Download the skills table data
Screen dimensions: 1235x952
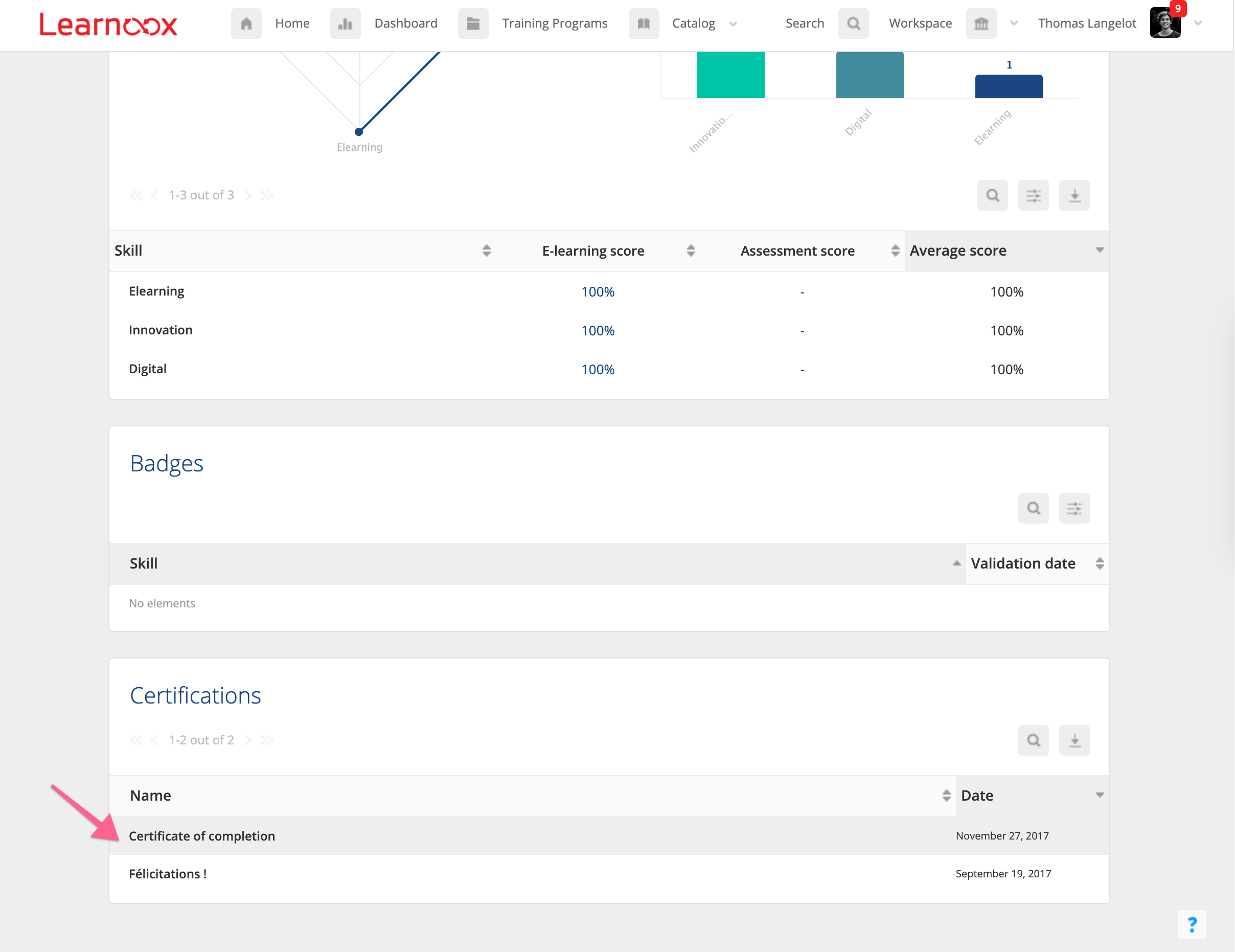click(1074, 195)
